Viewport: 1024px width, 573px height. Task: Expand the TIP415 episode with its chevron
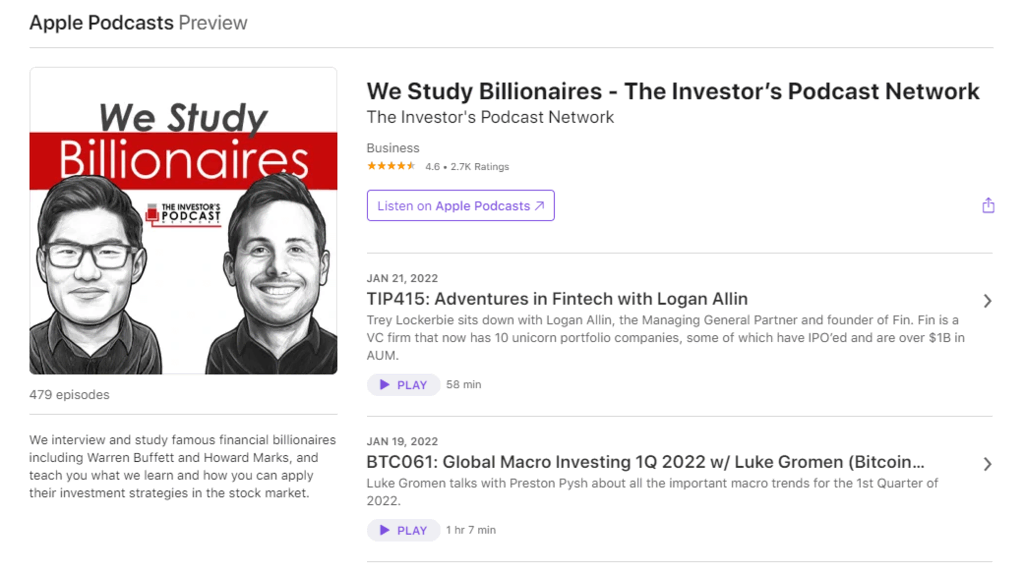tap(987, 301)
